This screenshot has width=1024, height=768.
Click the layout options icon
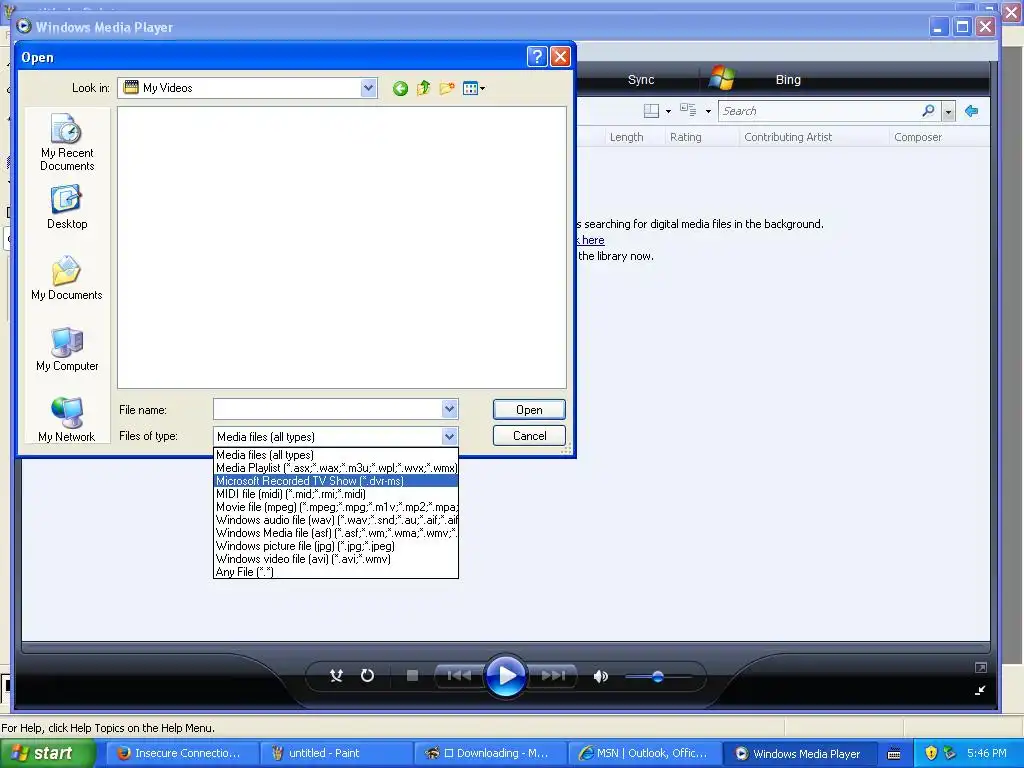tap(651, 111)
